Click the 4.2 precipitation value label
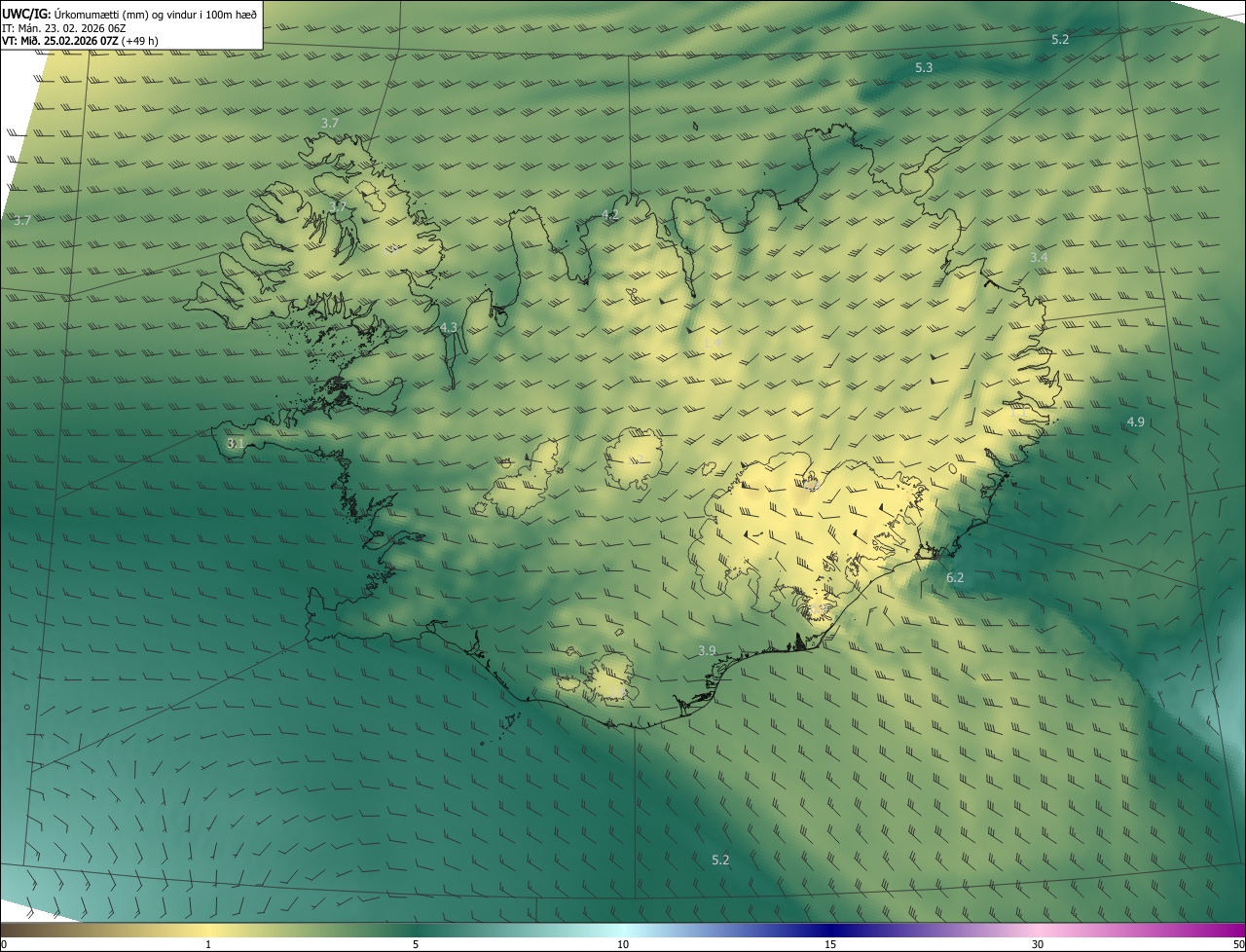The width and height of the screenshot is (1246, 952). click(610, 214)
